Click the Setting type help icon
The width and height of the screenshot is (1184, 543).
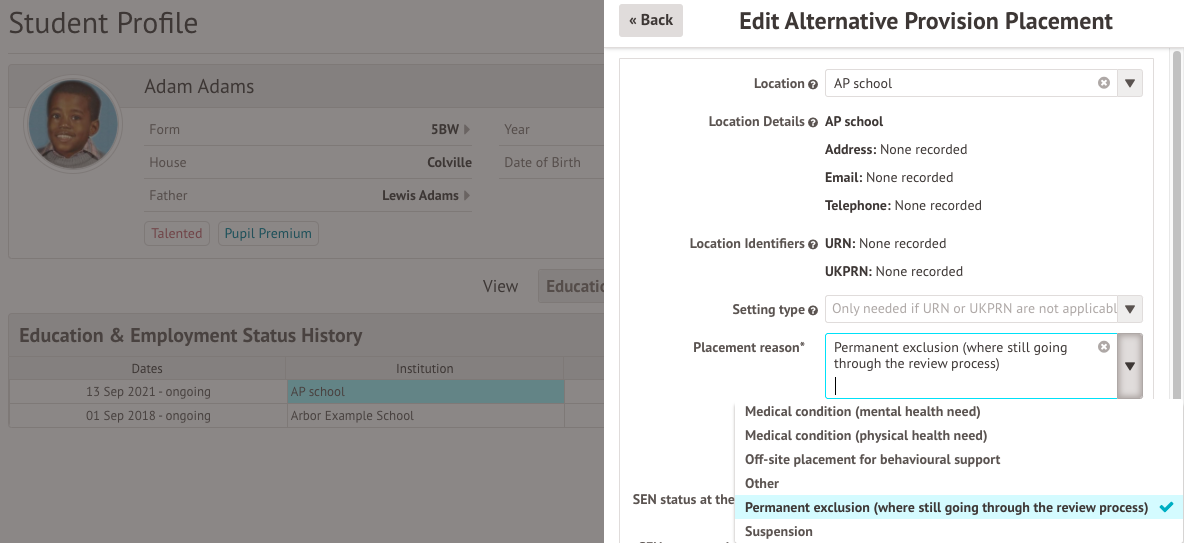(x=813, y=310)
